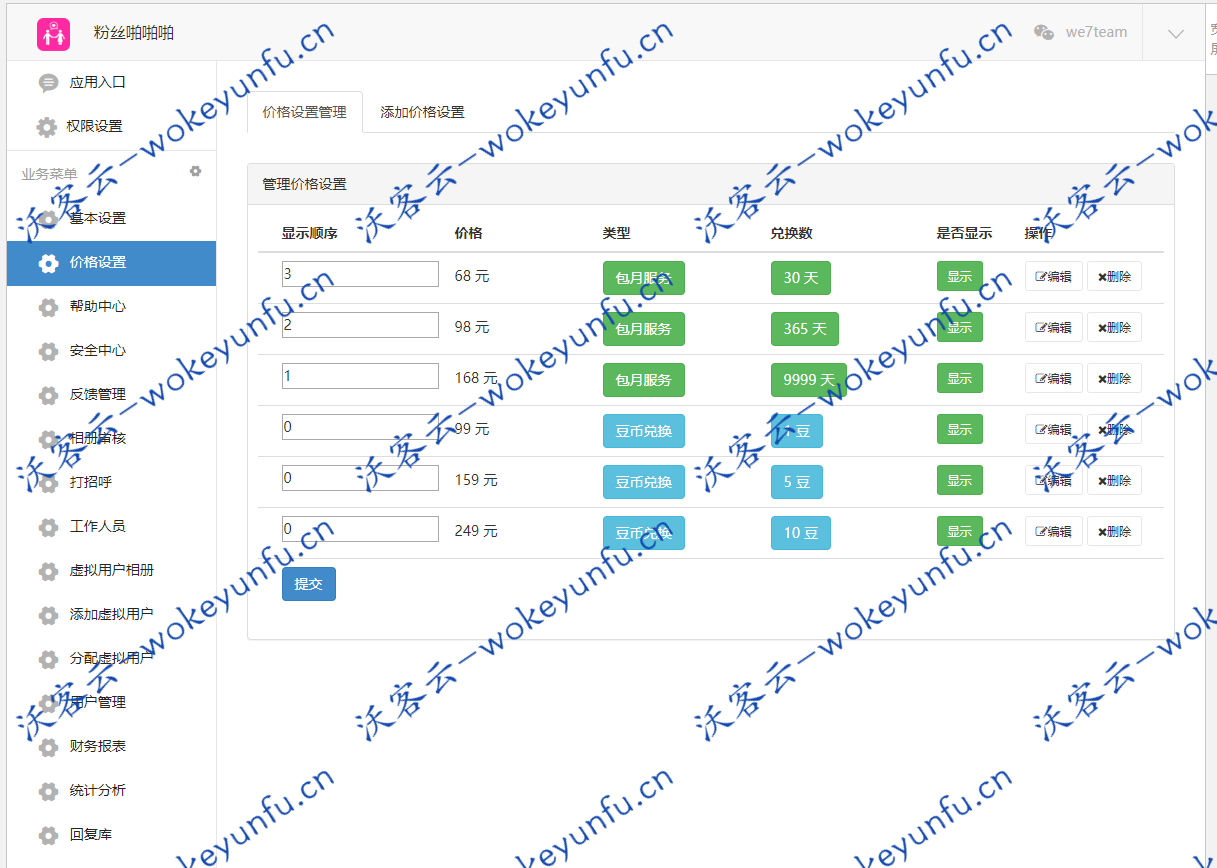Viewport: 1217px width, 868px height.
Task: Edit the 168 元 price entry
Action: (1054, 378)
